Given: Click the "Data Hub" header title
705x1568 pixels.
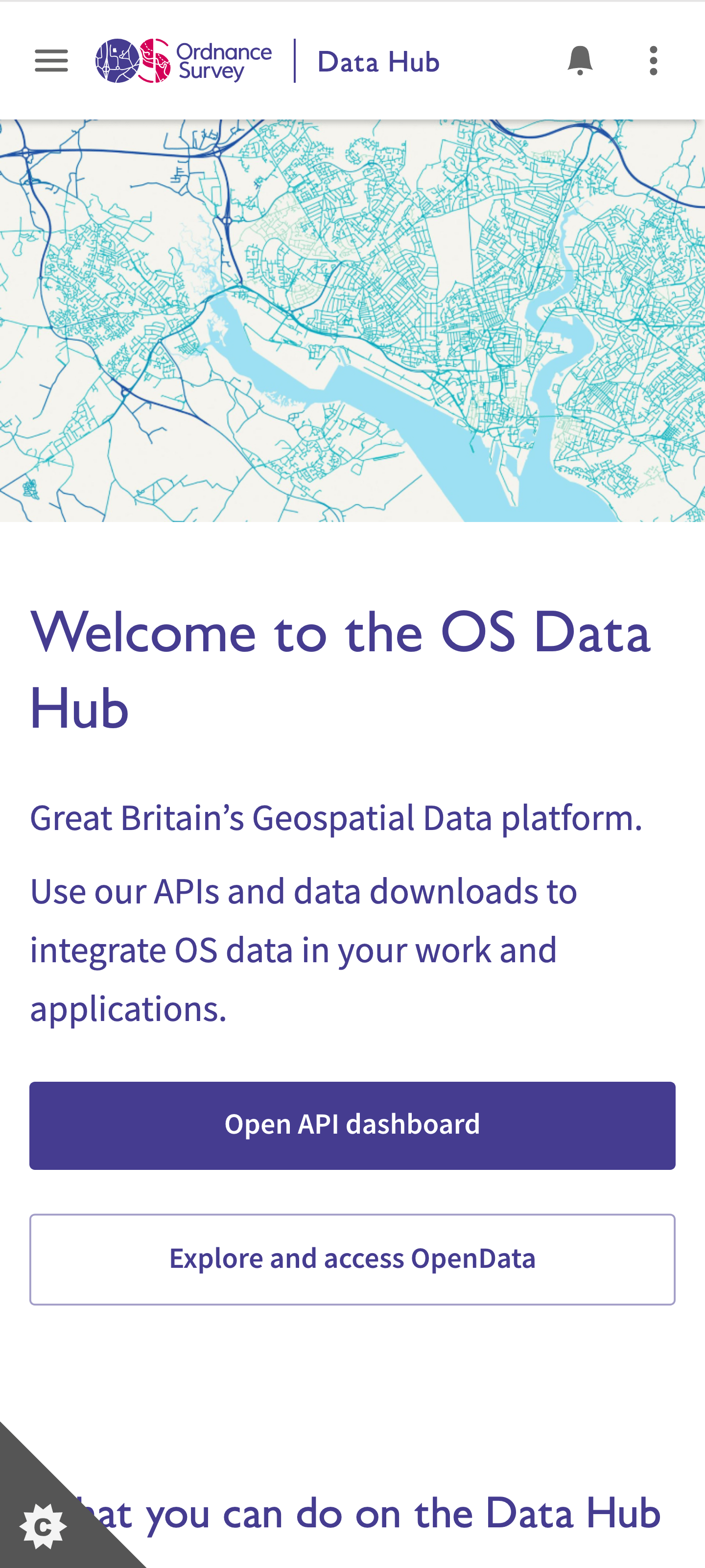Looking at the screenshot, I should tap(378, 62).
